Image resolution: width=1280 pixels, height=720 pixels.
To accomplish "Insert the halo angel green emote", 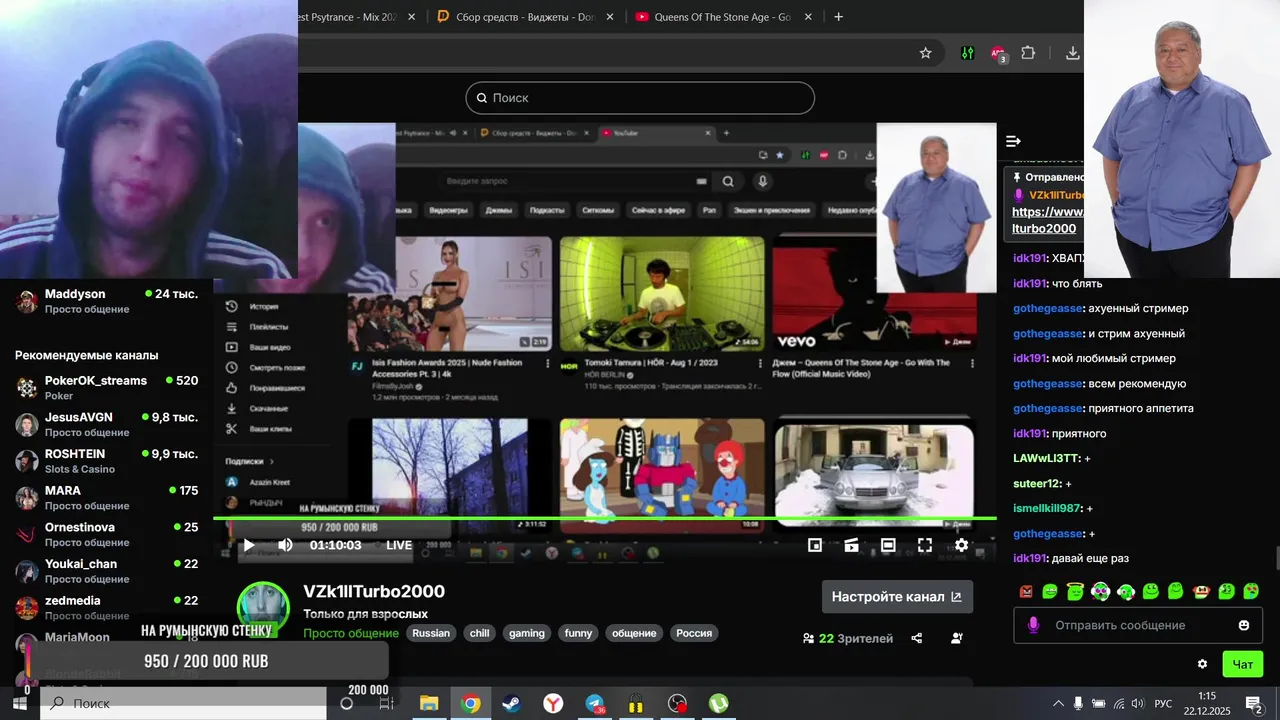I will pos(1075,591).
